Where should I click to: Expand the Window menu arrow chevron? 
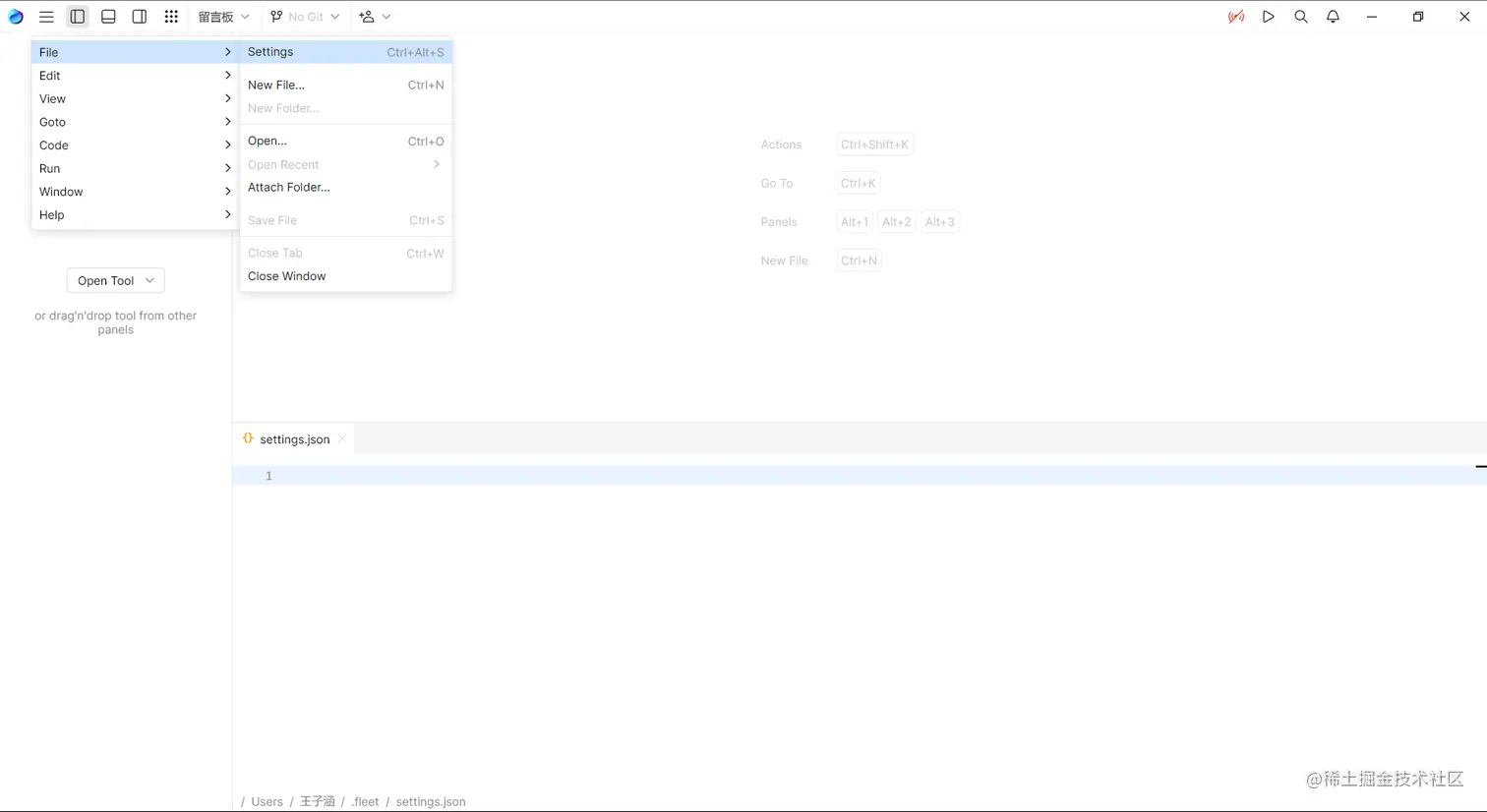click(x=228, y=192)
